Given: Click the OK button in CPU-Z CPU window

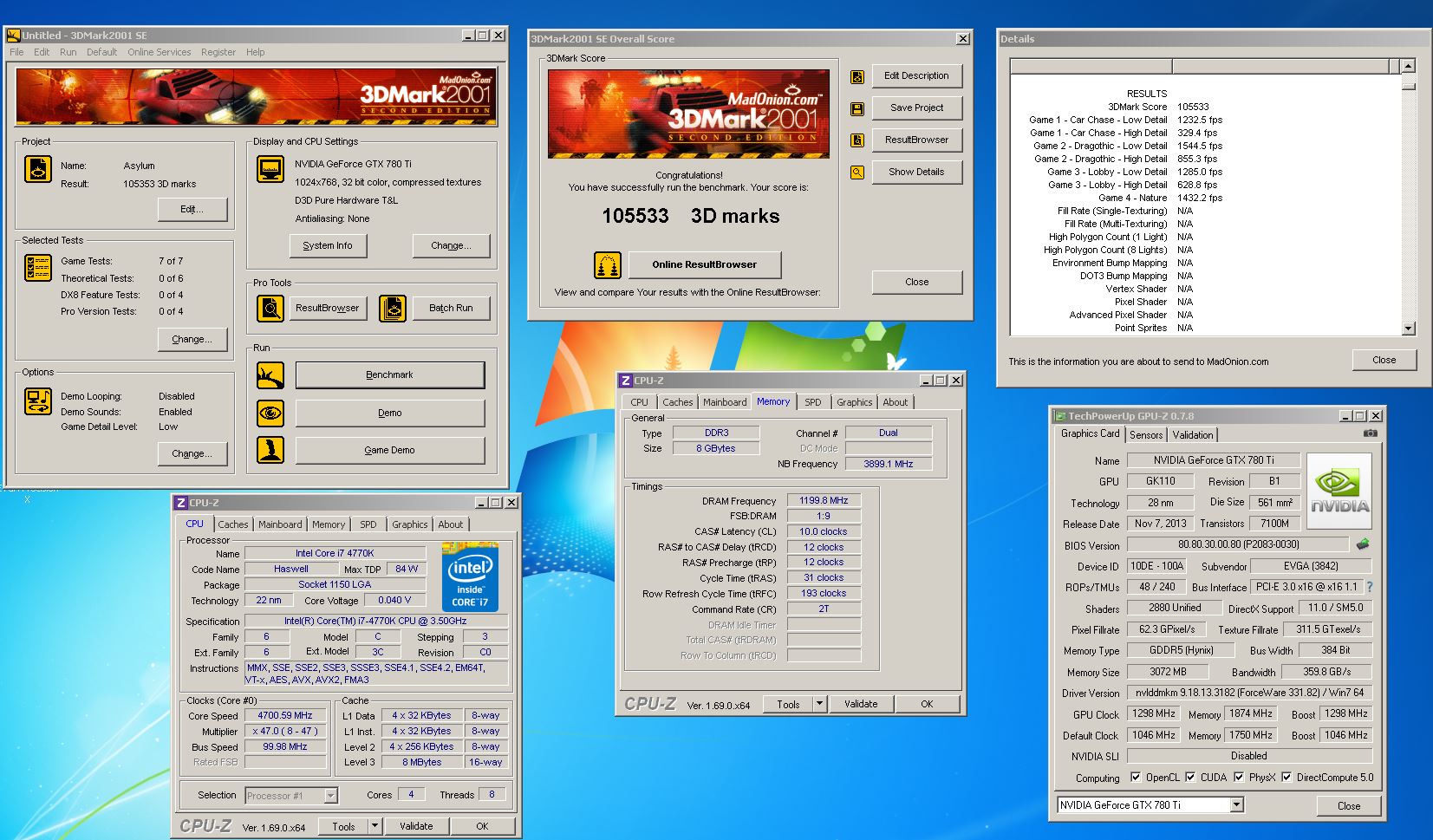Looking at the screenshot, I should [482, 826].
